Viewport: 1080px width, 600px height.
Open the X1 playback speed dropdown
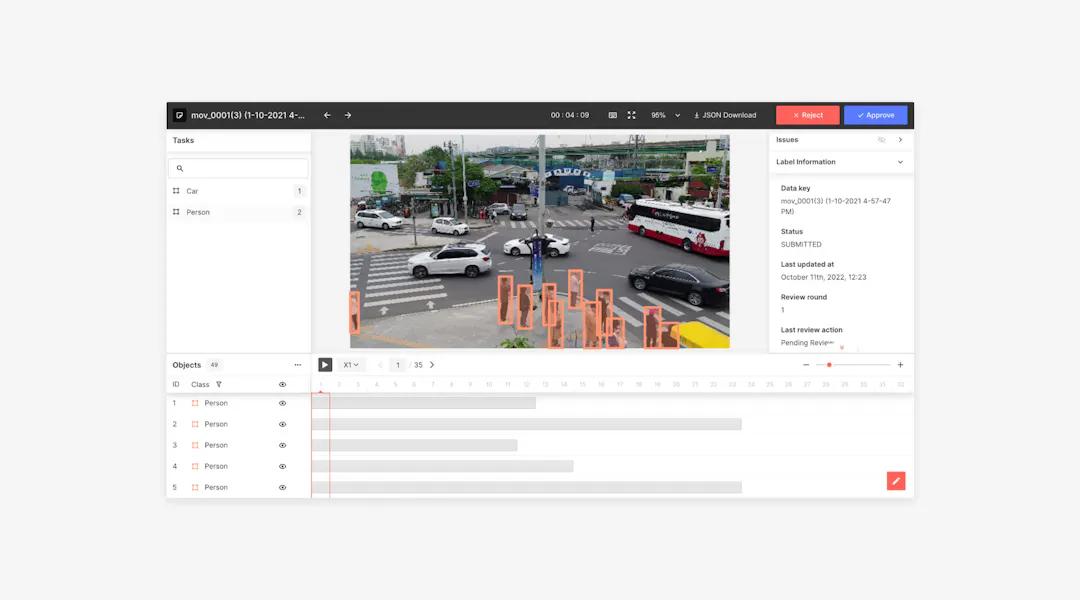point(351,365)
